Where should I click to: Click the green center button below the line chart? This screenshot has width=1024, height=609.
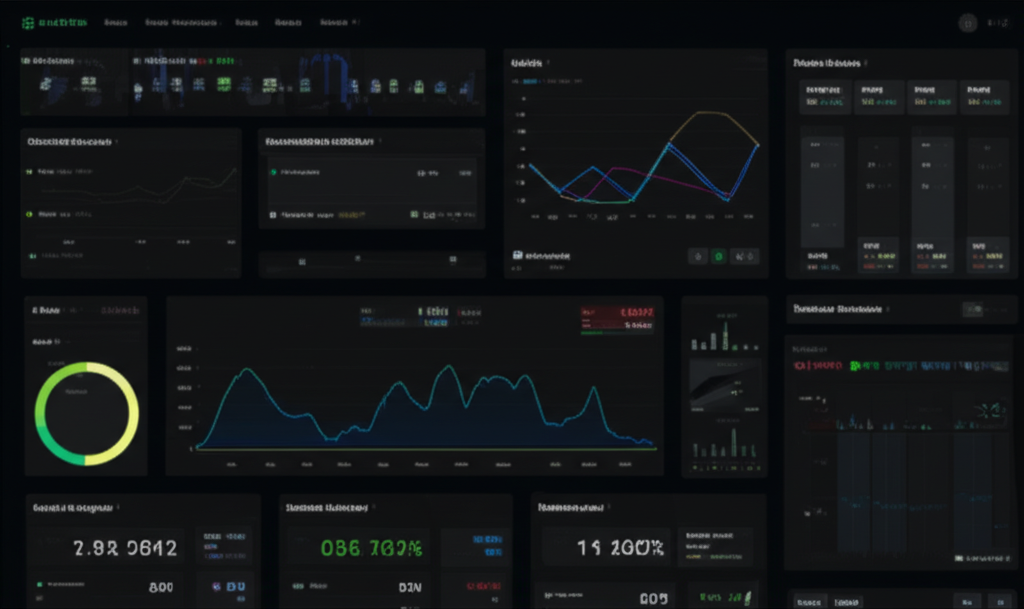click(718, 257)
